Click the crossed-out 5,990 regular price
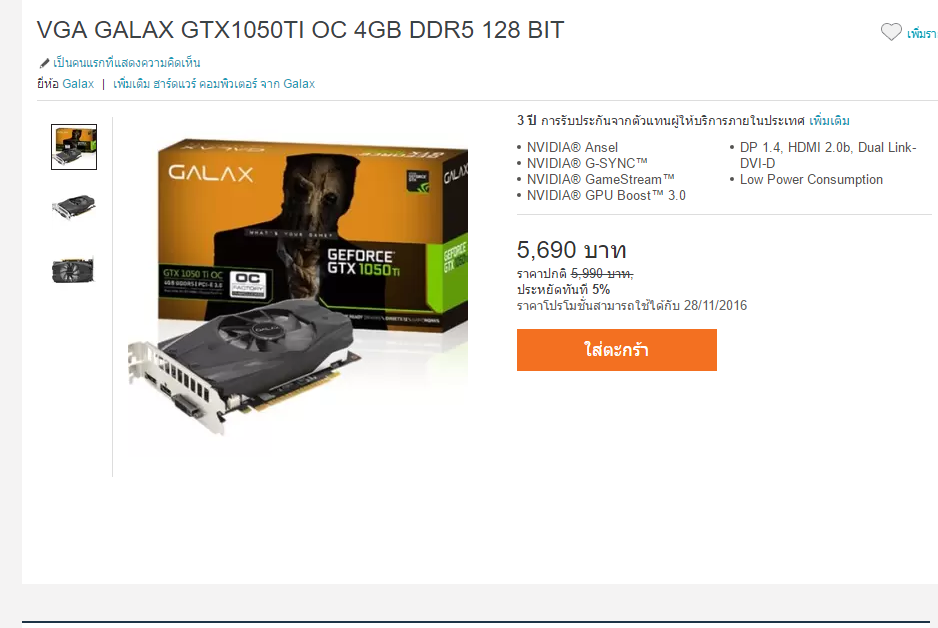Image resolution: width=938 pixels, height=628 pixels. [602, 274]
